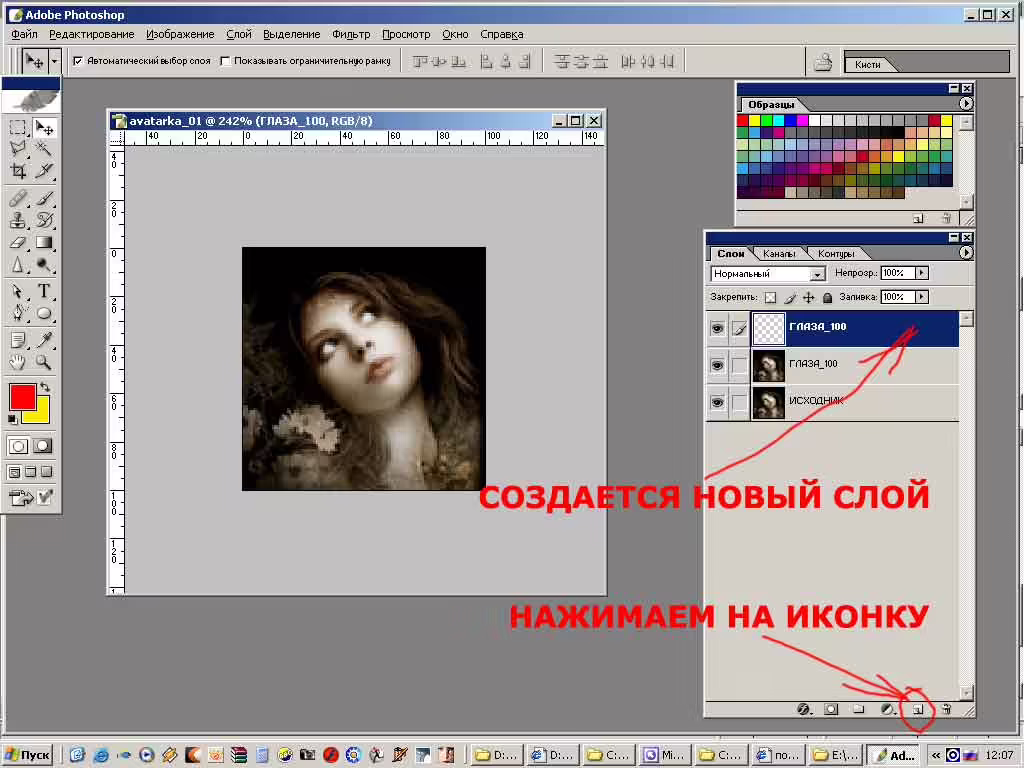Select the Polygonal Lasso tool
Image resolution: width=1024 pixels, height=768 pixels.
tap(18, 150)
